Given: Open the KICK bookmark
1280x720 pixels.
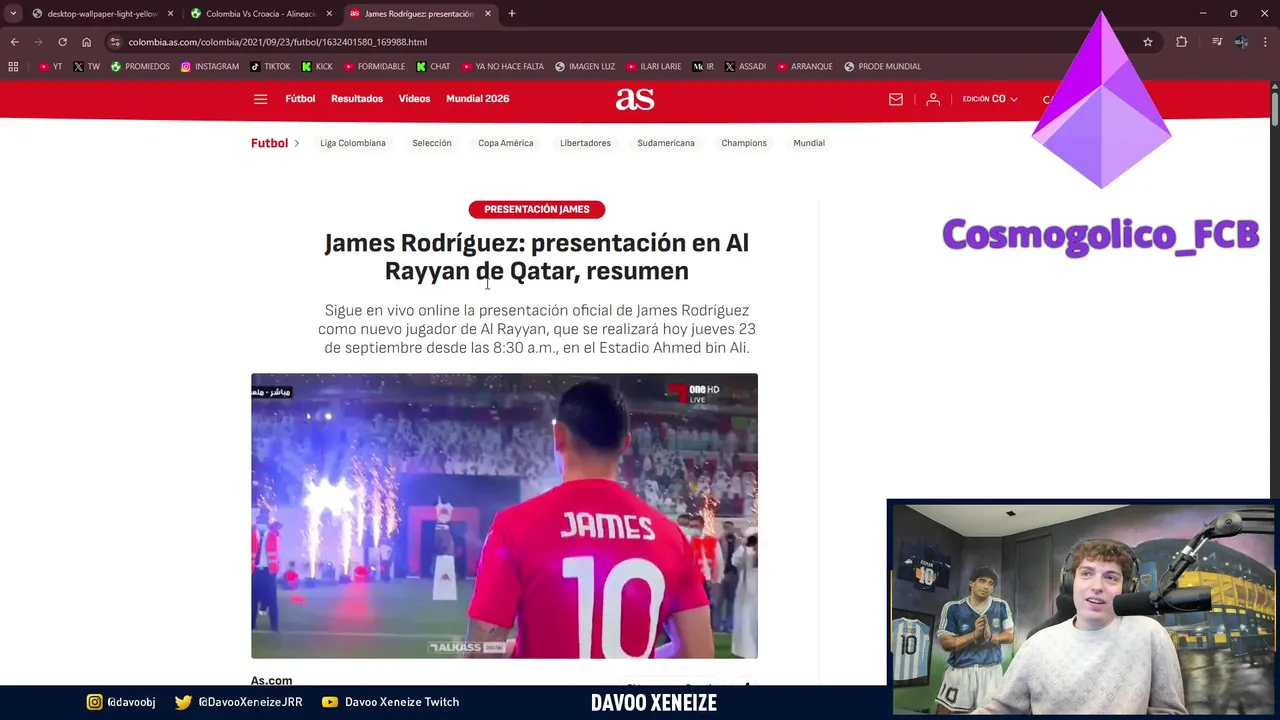Looking at the screenshot, I should pos(317,67).
